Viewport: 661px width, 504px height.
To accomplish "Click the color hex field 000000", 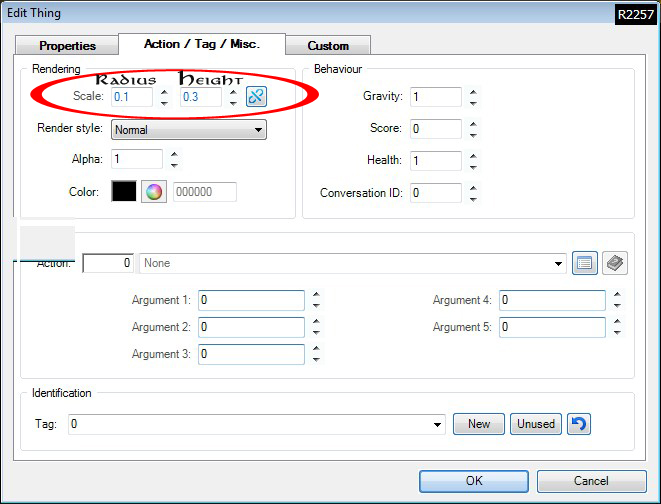I will (x=205, y=192).
